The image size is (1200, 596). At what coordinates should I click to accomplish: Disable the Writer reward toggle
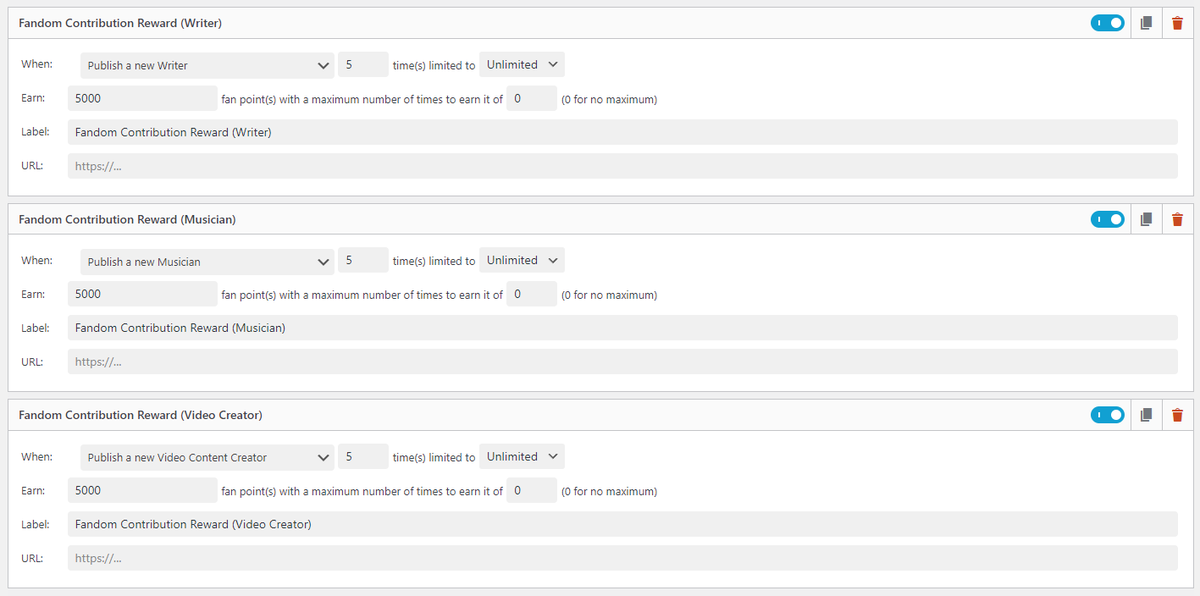pyautogui.click(x=1108, y=23)
